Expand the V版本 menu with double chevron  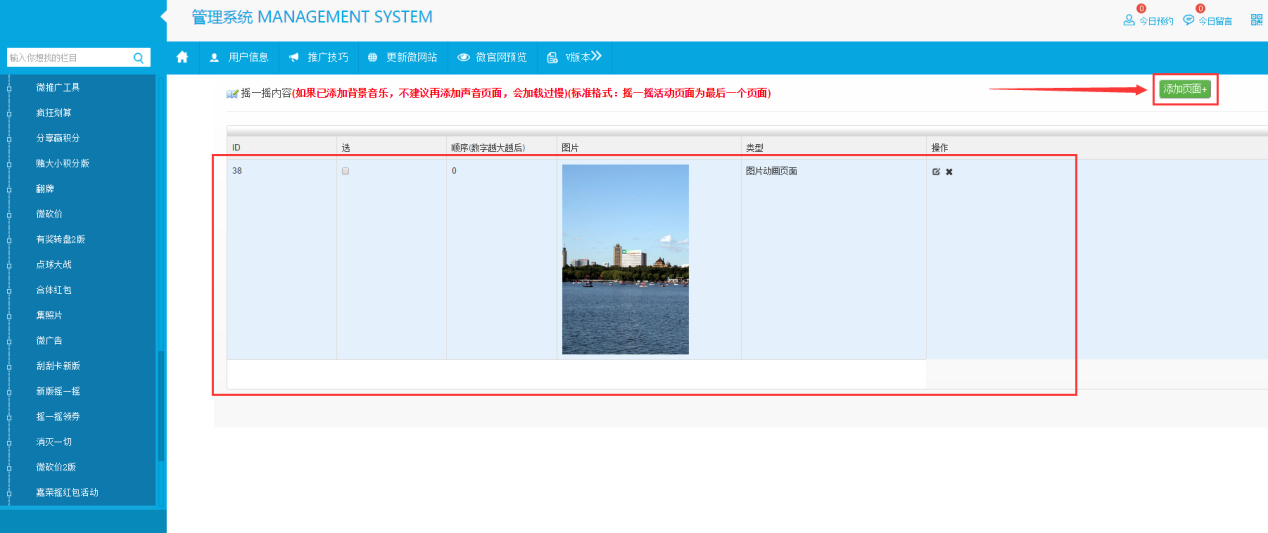click(596, 56)
